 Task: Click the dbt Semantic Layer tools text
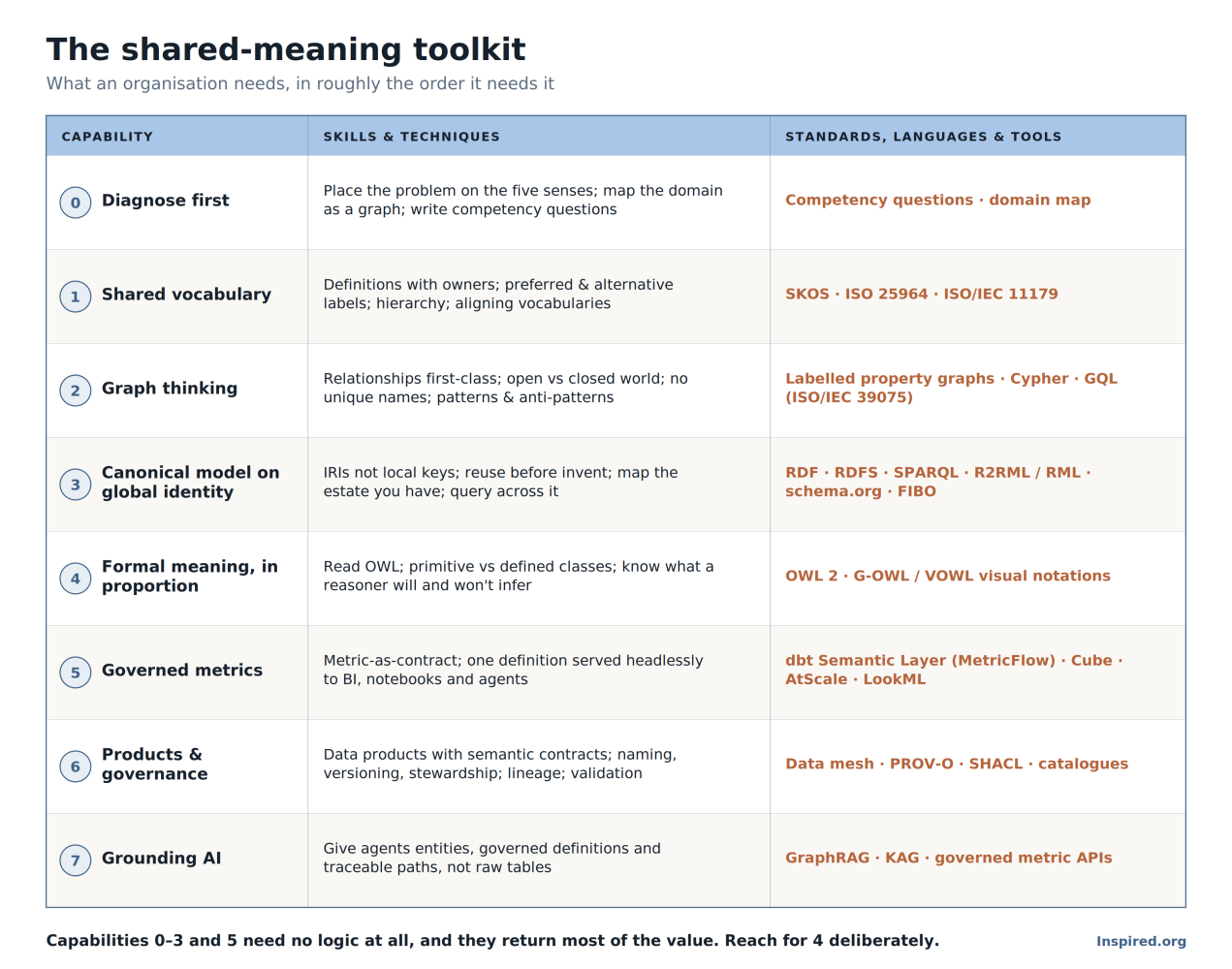click(954, 670)
